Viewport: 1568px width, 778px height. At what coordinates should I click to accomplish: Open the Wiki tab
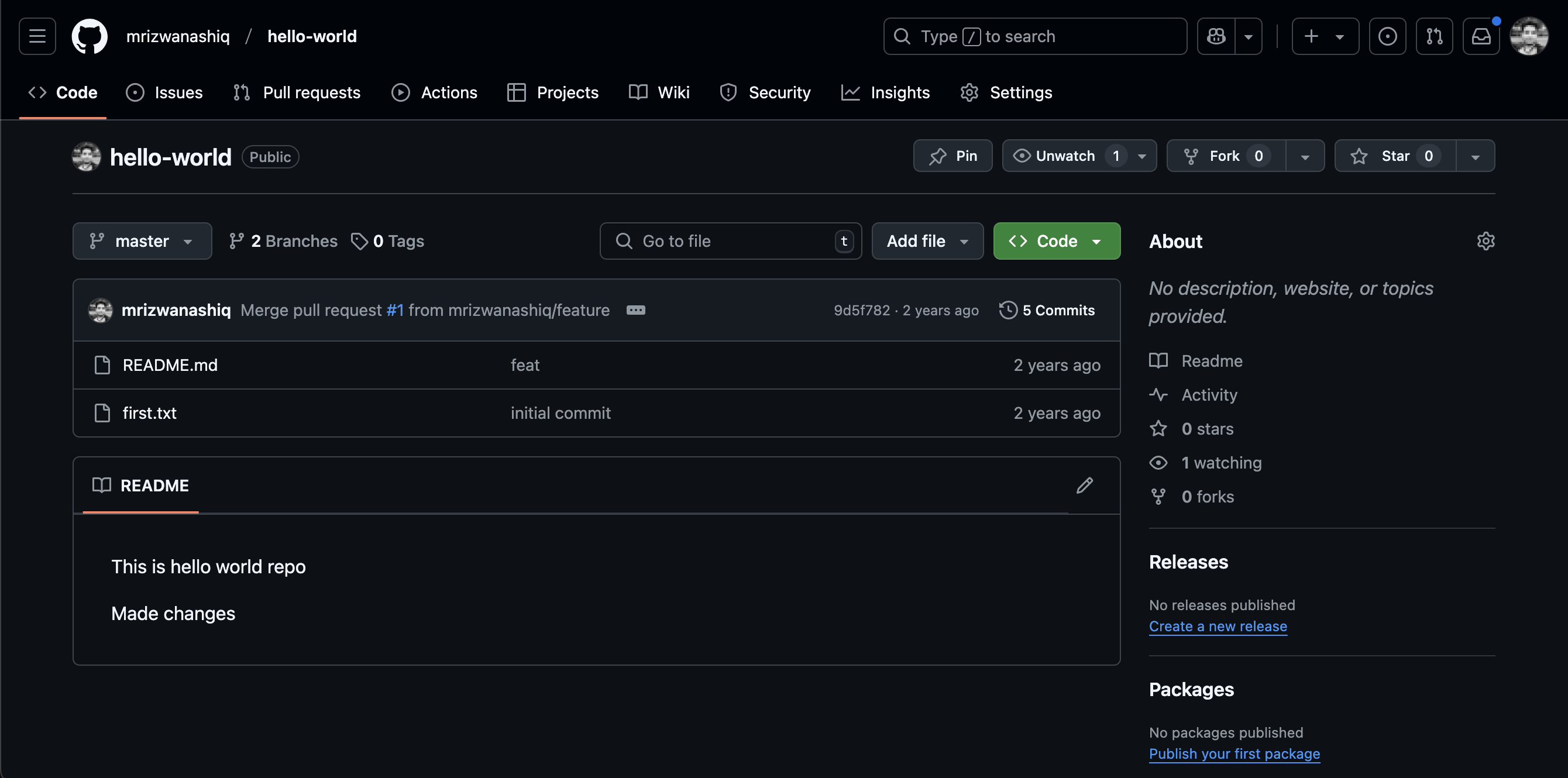(x=659, y=92)
